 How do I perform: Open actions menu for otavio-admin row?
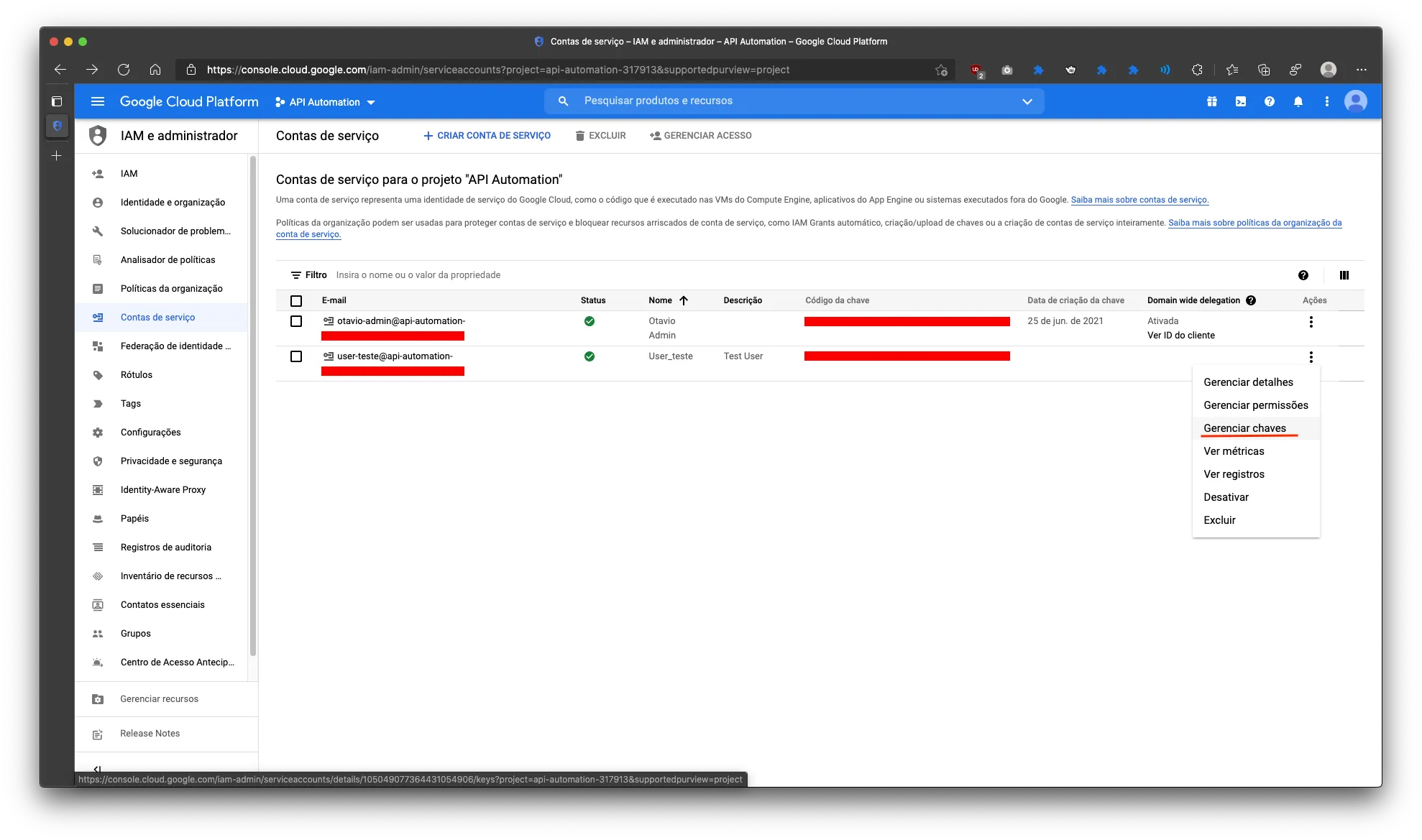[1311, 322]
